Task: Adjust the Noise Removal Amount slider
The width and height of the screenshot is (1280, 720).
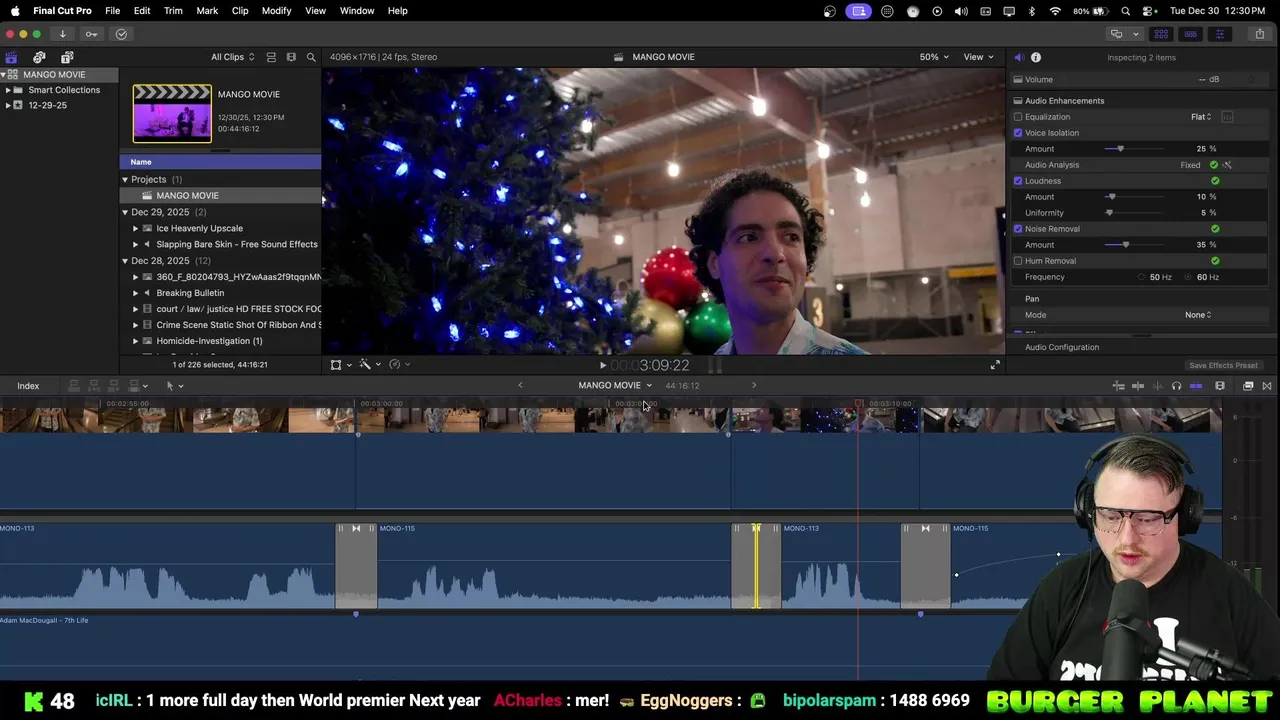Action: click(x=1126, y=245)
